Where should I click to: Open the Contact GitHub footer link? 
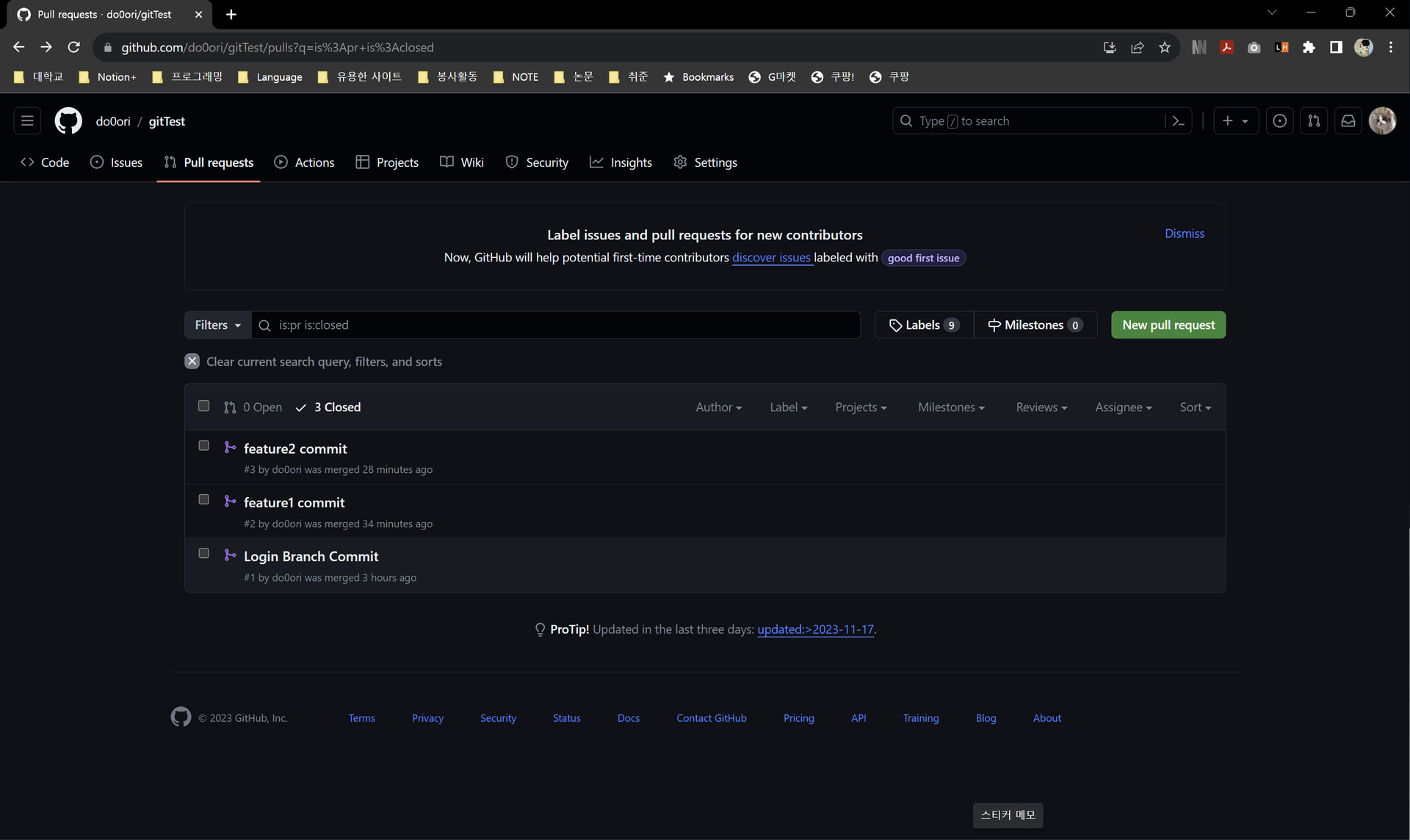(x=711, y=718)
